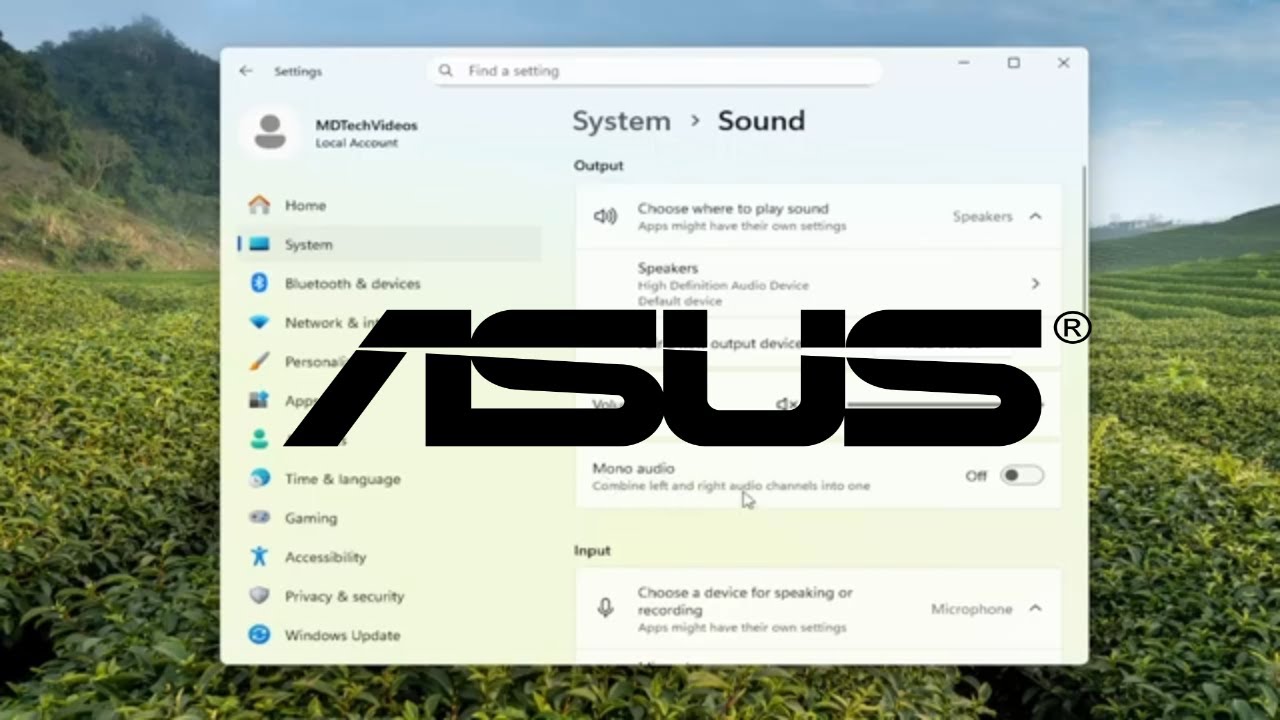Open Windows Update settings
1280x720 pixels.
390,634
